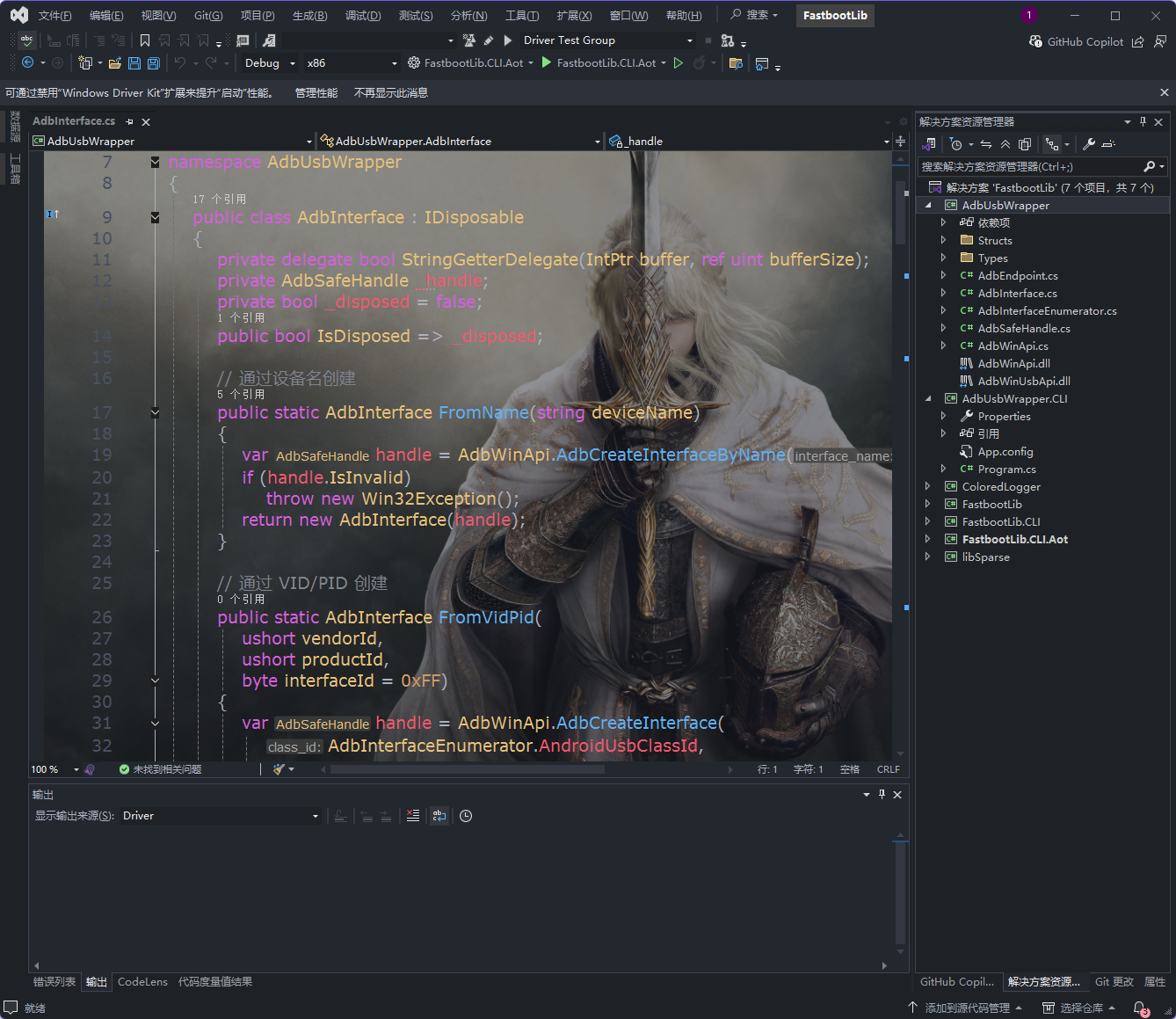Click the 管理性能 link in the notification bar
1176x1019 pixels.
point(316,92)
